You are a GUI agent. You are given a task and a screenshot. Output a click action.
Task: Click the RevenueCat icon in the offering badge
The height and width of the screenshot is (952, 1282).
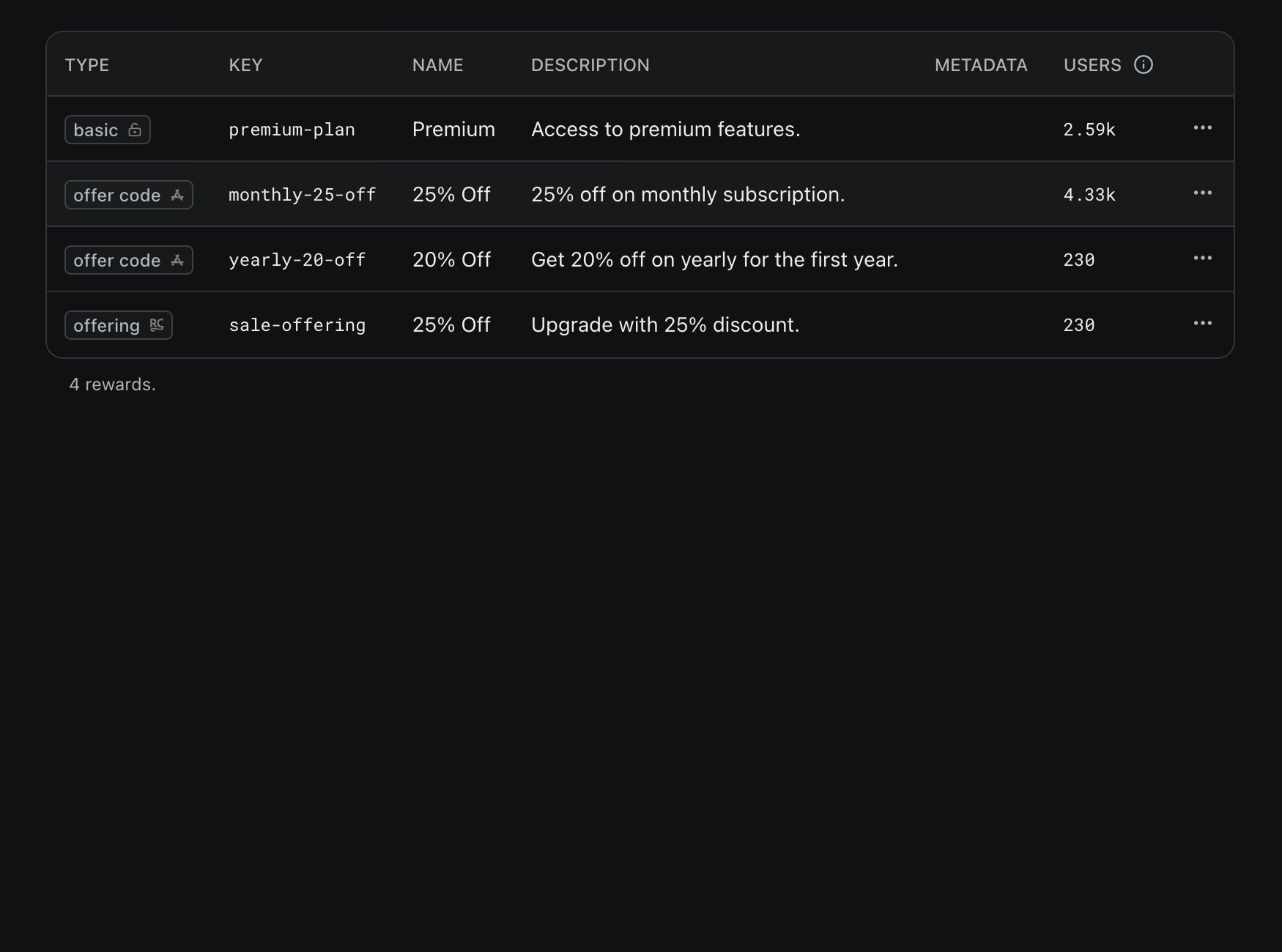[157, 325]
